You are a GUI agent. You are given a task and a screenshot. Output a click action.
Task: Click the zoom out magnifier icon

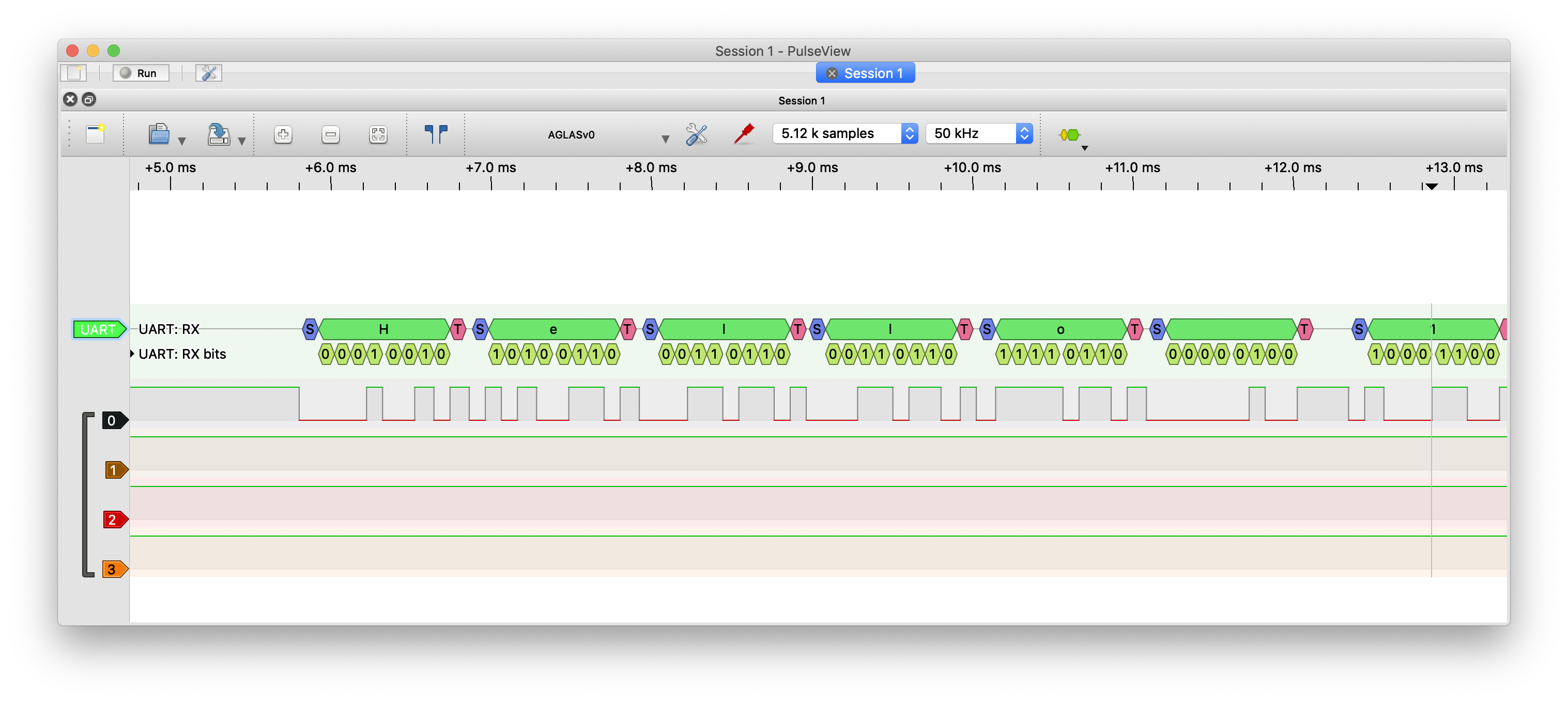tap(331, 134)
